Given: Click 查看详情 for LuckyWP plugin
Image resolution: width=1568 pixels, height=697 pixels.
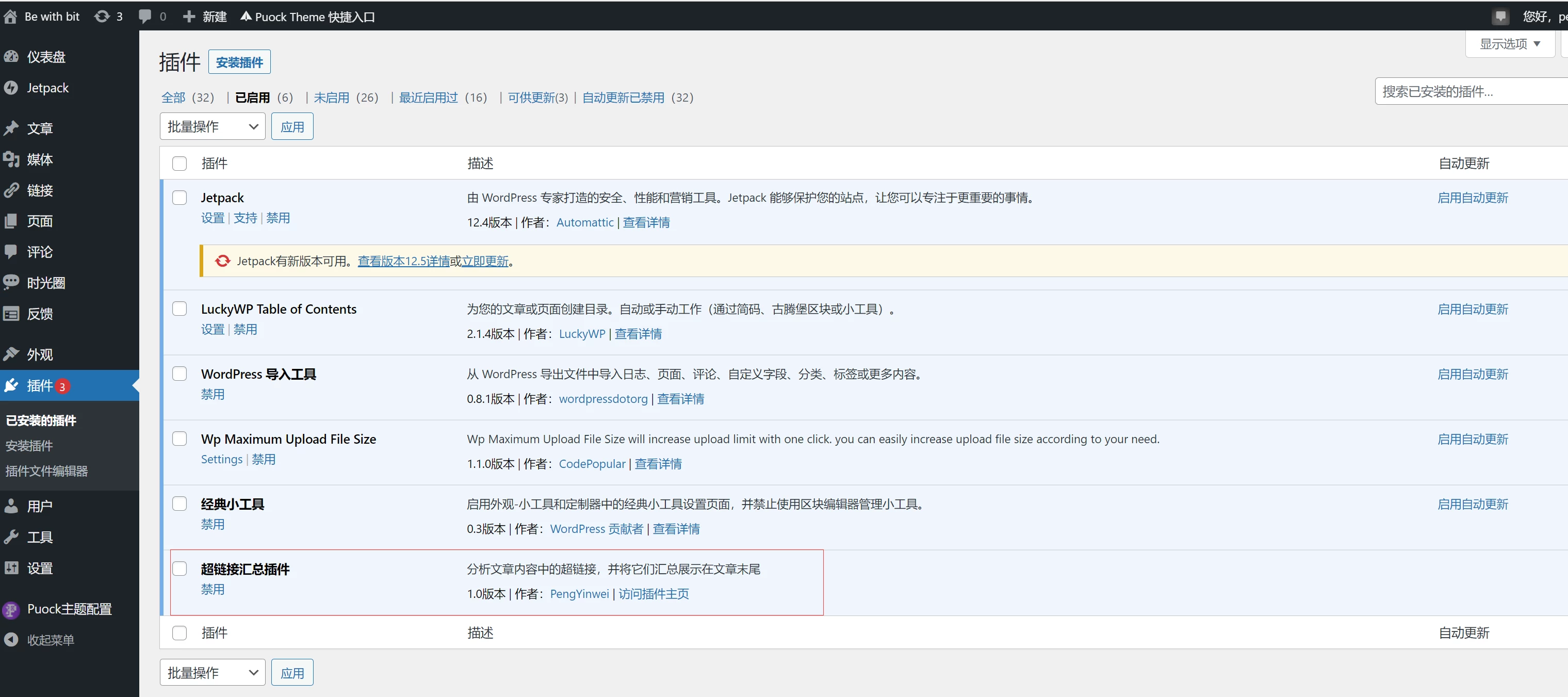Looking at the screenshot, I should (x=638, y=334).
